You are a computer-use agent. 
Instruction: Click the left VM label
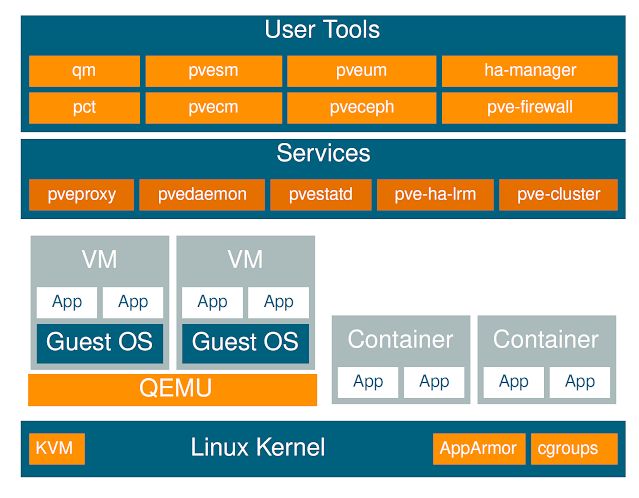point(99,259)
